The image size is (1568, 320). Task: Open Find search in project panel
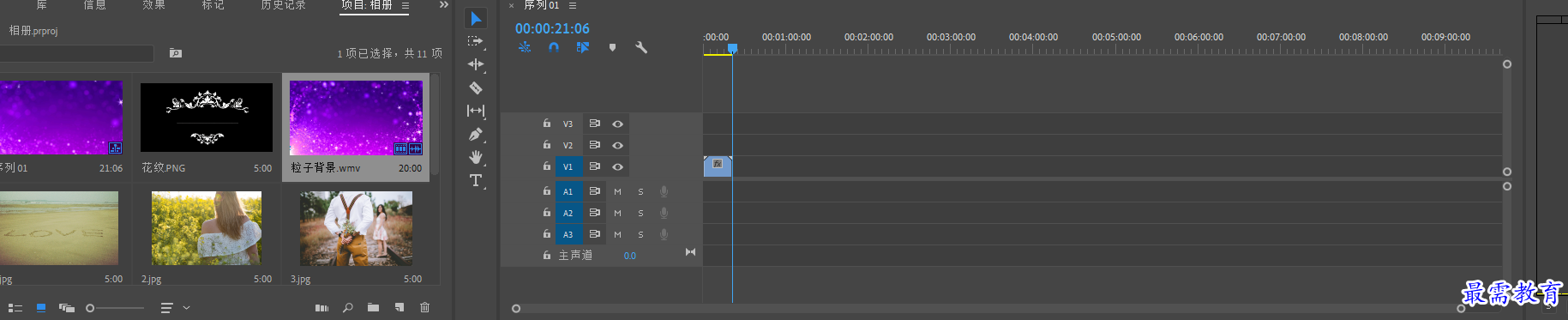[x=348, y=308]
